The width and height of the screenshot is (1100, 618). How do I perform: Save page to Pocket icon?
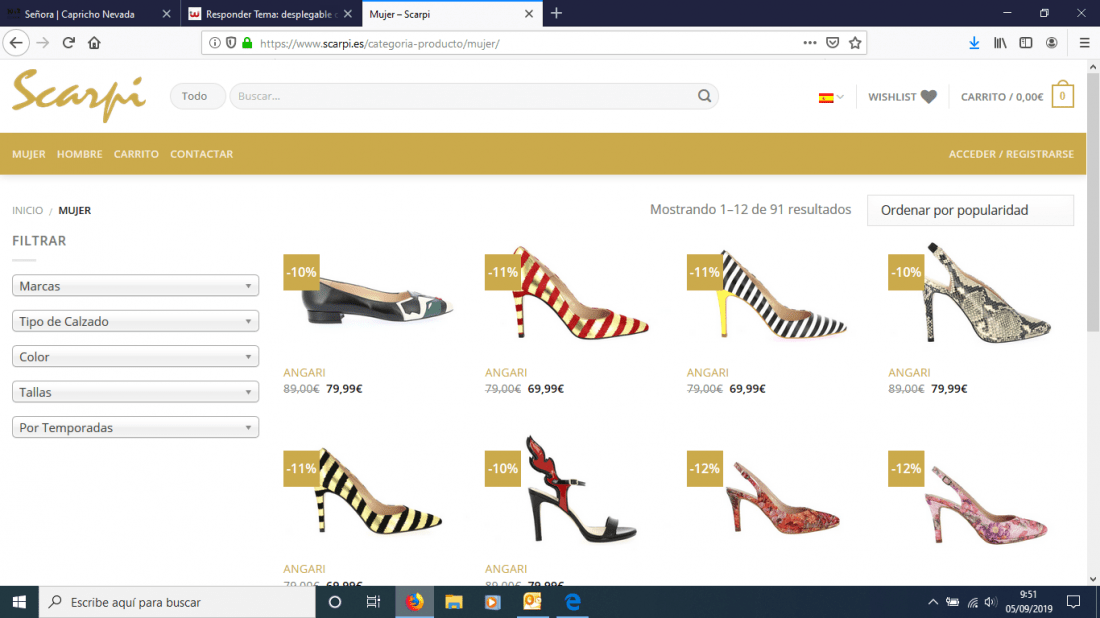(x=833, y=43)
